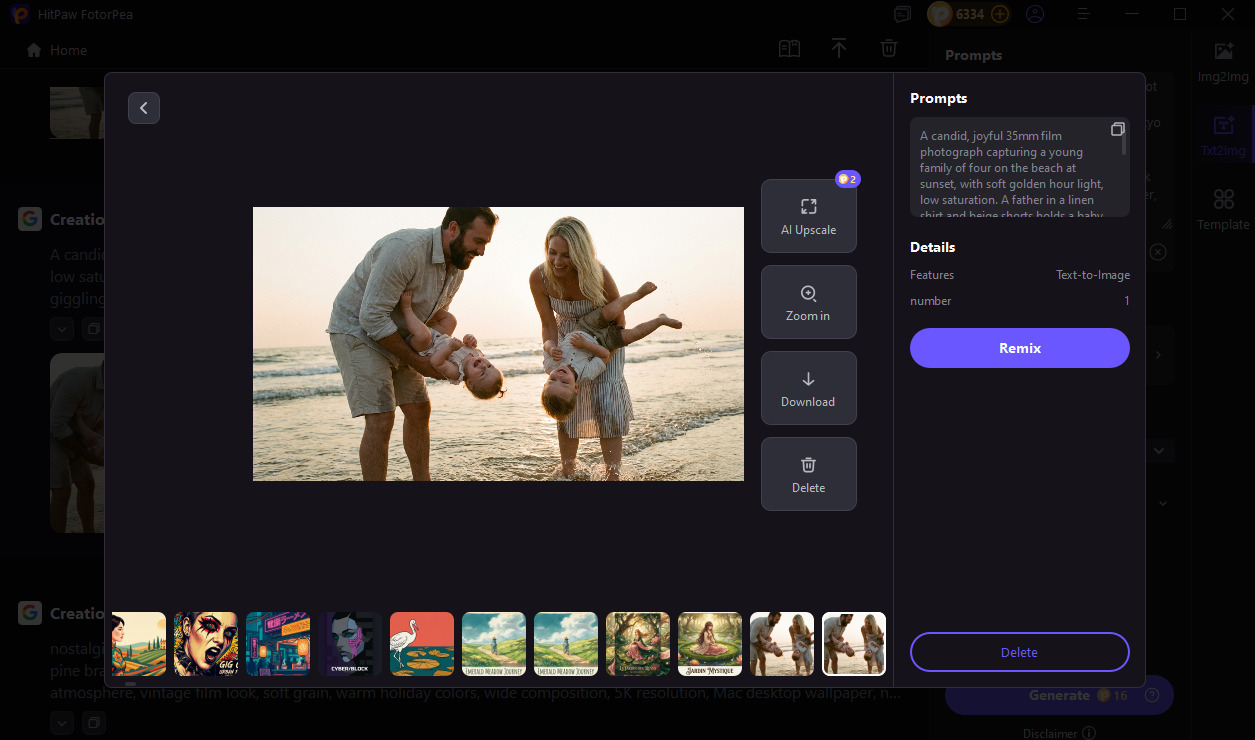Download the generated beach photo
1255x740 pixels.
point(808,388)
